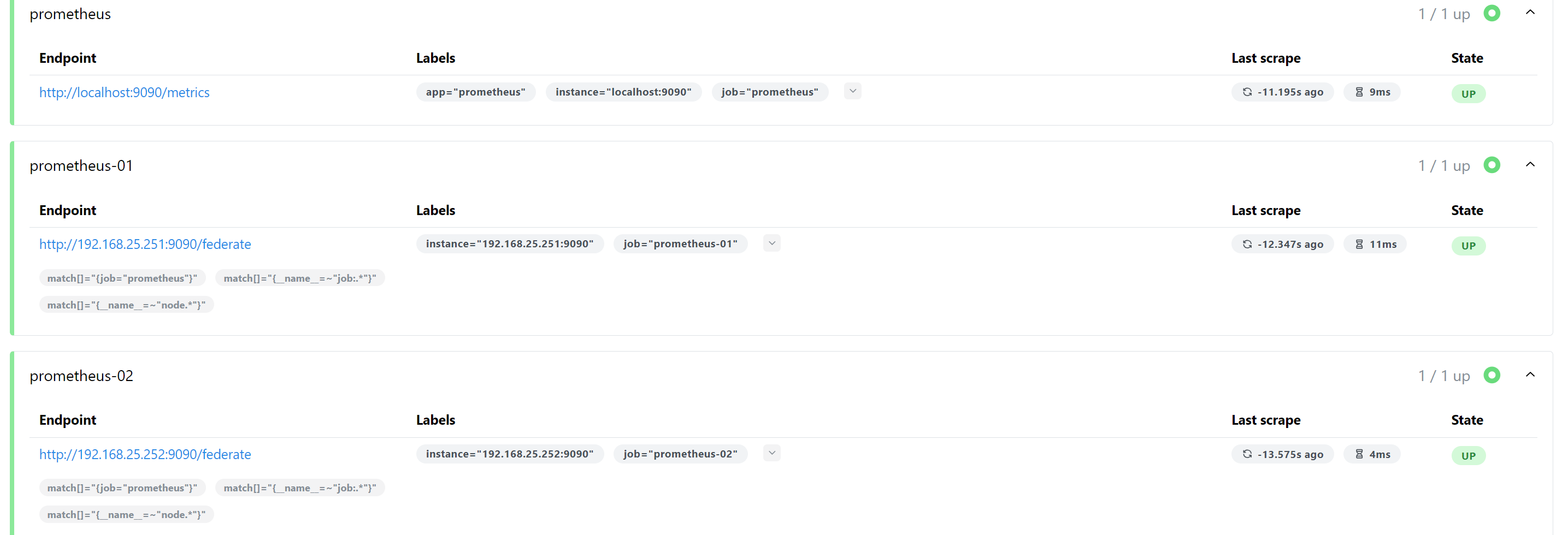The height and width of the screenshot is (535, 1568).
Task: Click the prometheus job title
Action: (x=70, y=14)
